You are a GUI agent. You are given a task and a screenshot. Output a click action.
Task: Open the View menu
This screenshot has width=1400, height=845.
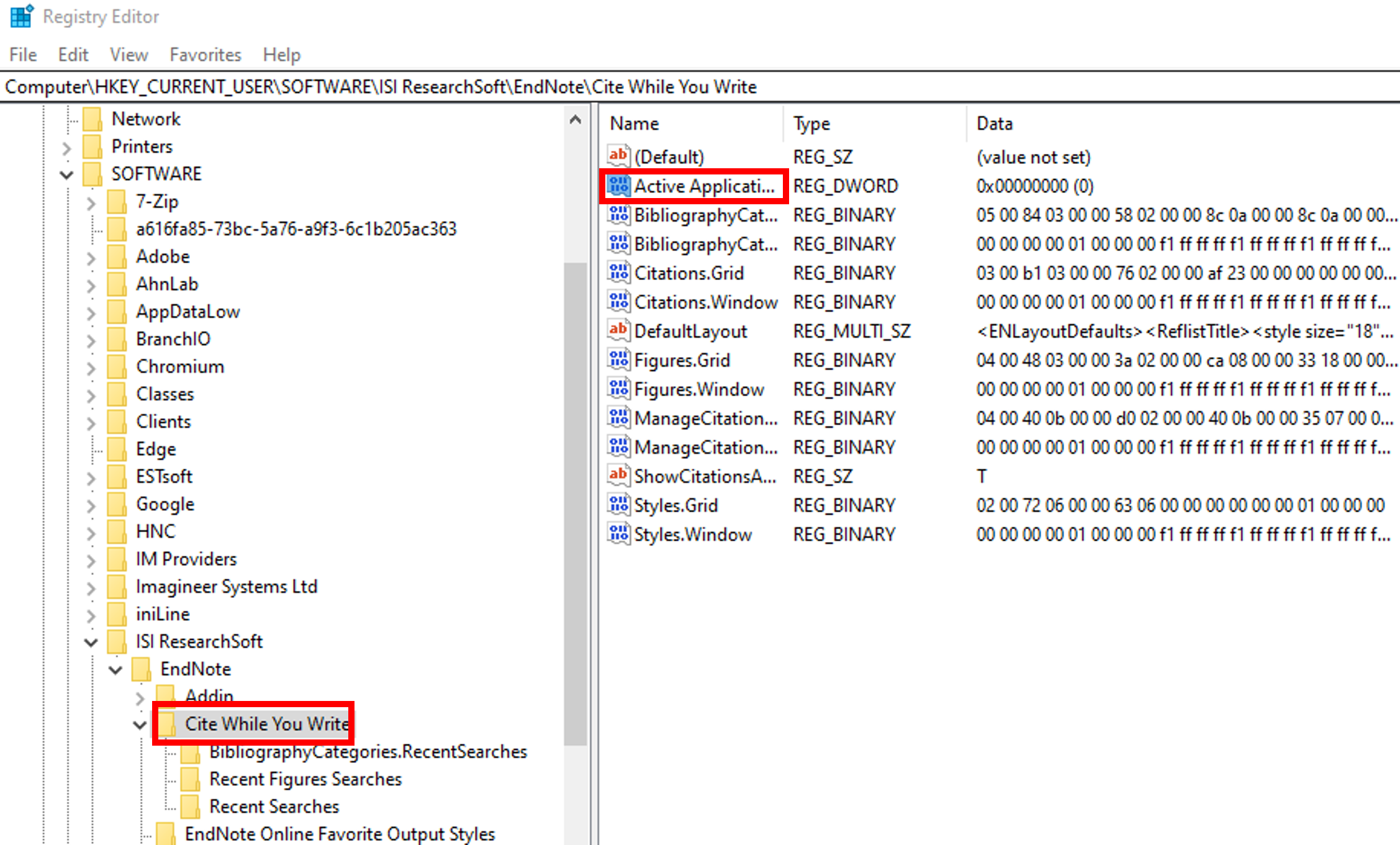coord(129,55)
